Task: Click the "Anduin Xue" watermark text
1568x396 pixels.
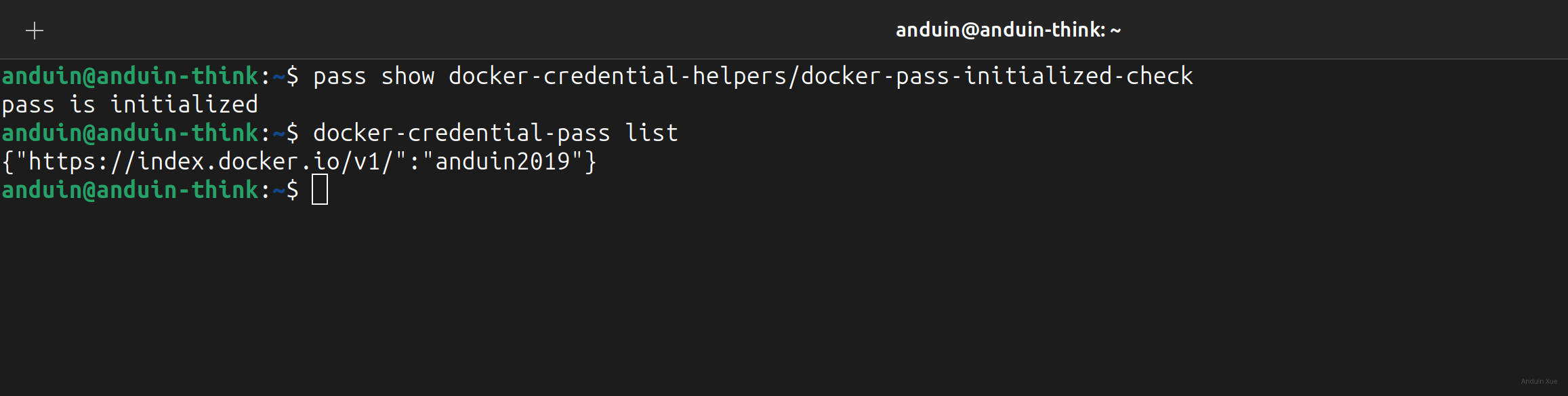Action: point(1539,381)
